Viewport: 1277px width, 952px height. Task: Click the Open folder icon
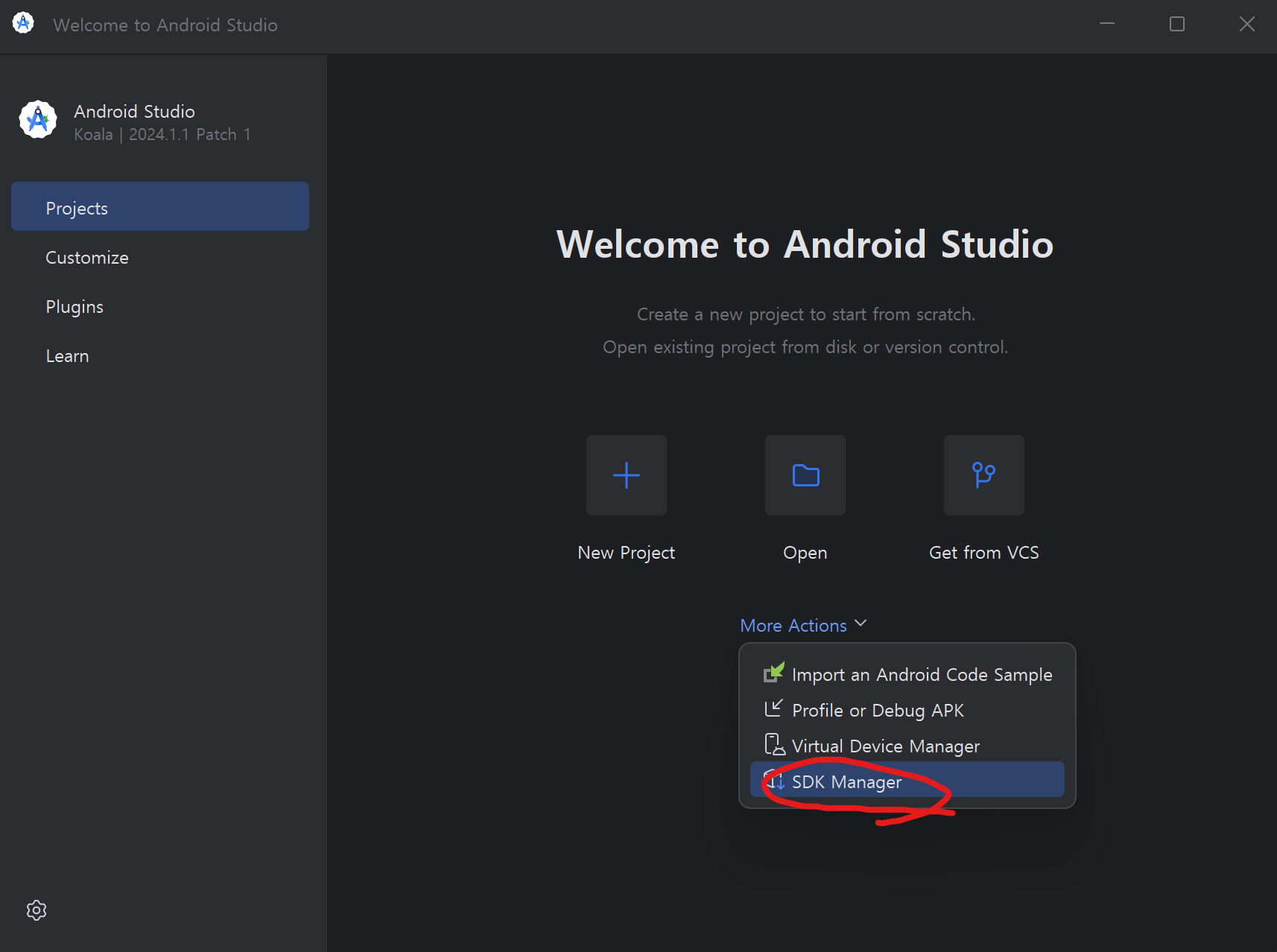tap(805, 475)
